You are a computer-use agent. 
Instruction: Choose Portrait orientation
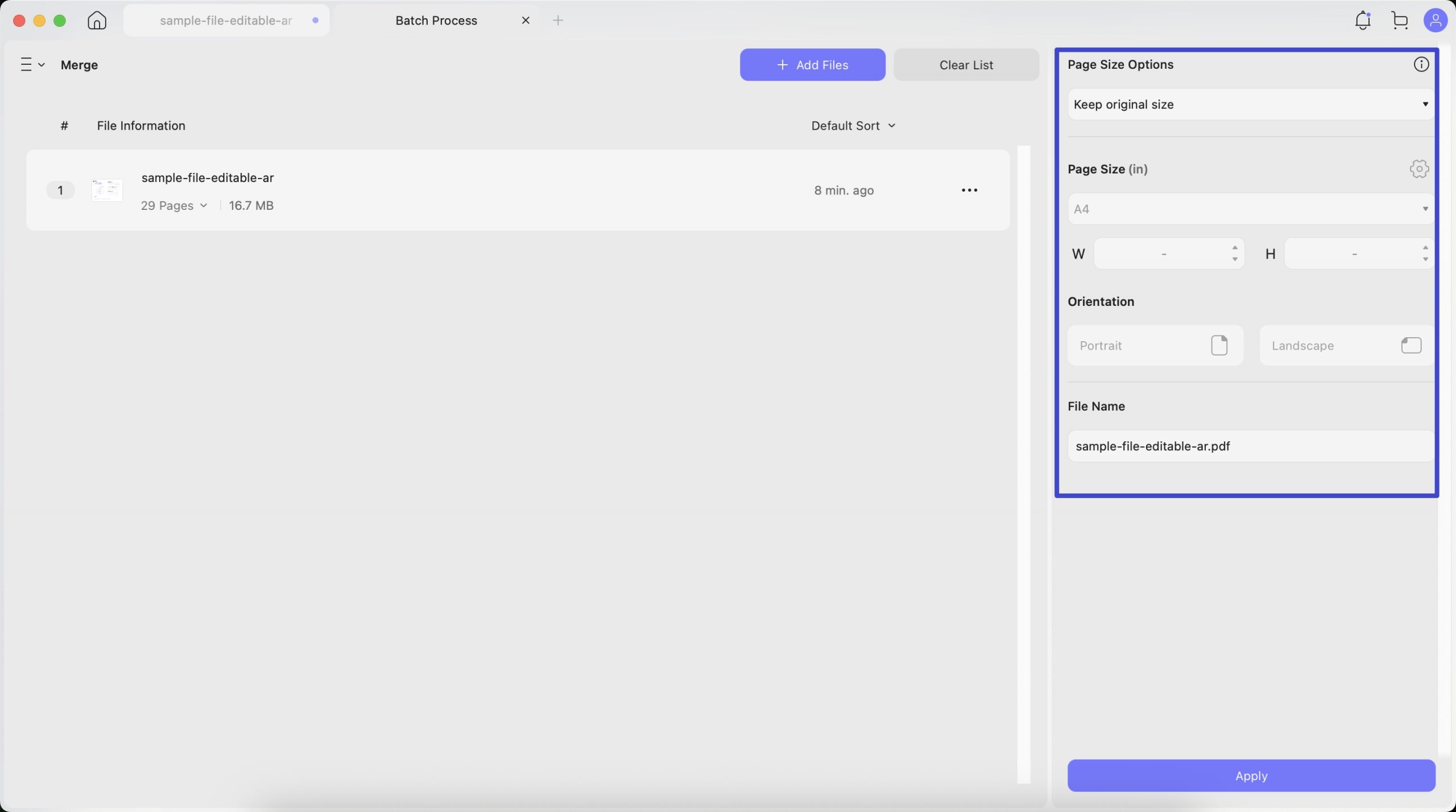point(1155,345)
